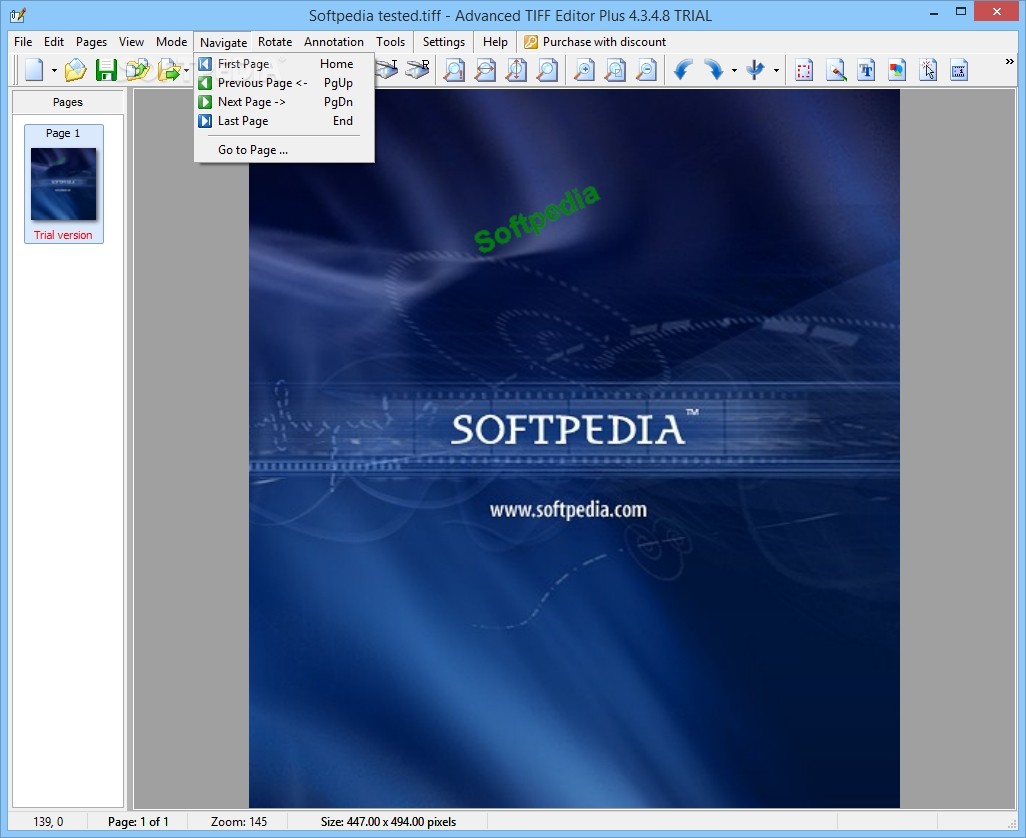
Task: Click the export folder with green arrow
Action: pyautogui.click(x=169, y=69)
